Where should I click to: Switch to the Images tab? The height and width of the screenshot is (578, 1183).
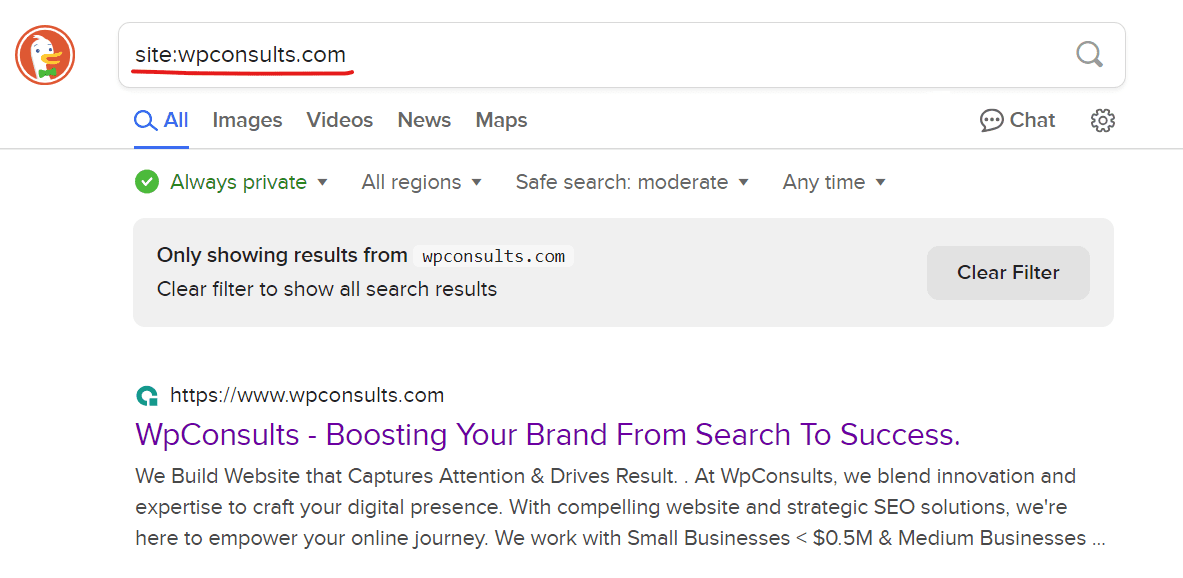pyautogui.click(x=247, y=120)
